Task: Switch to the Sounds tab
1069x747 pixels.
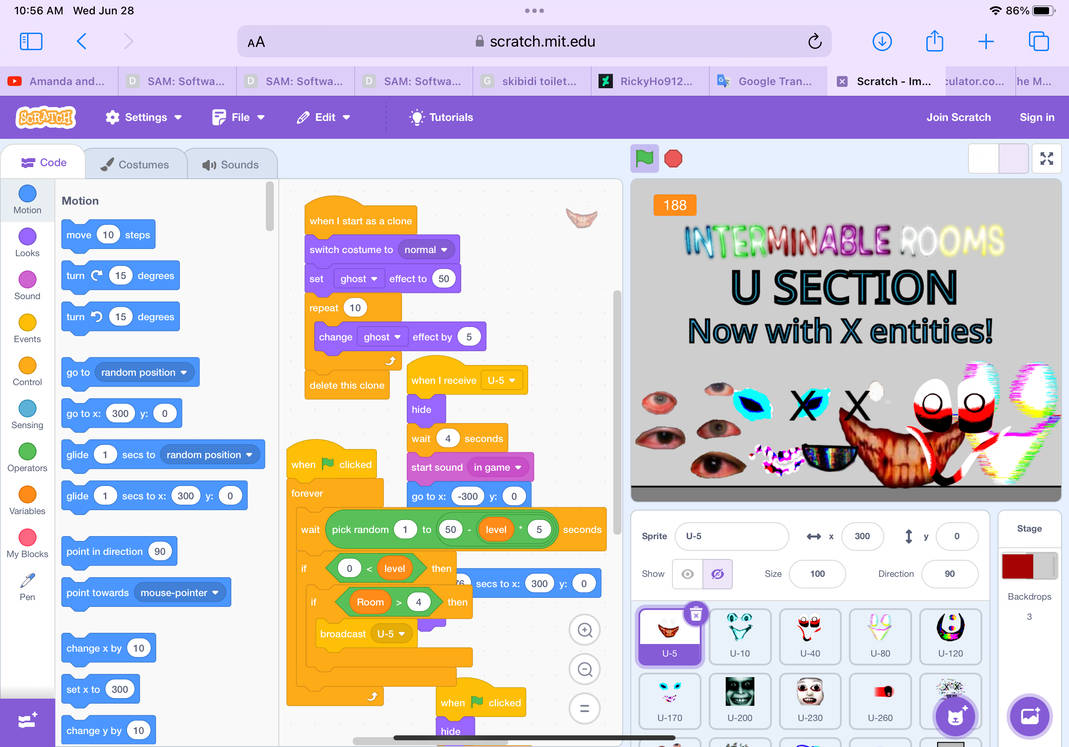Action: point(230,164)
